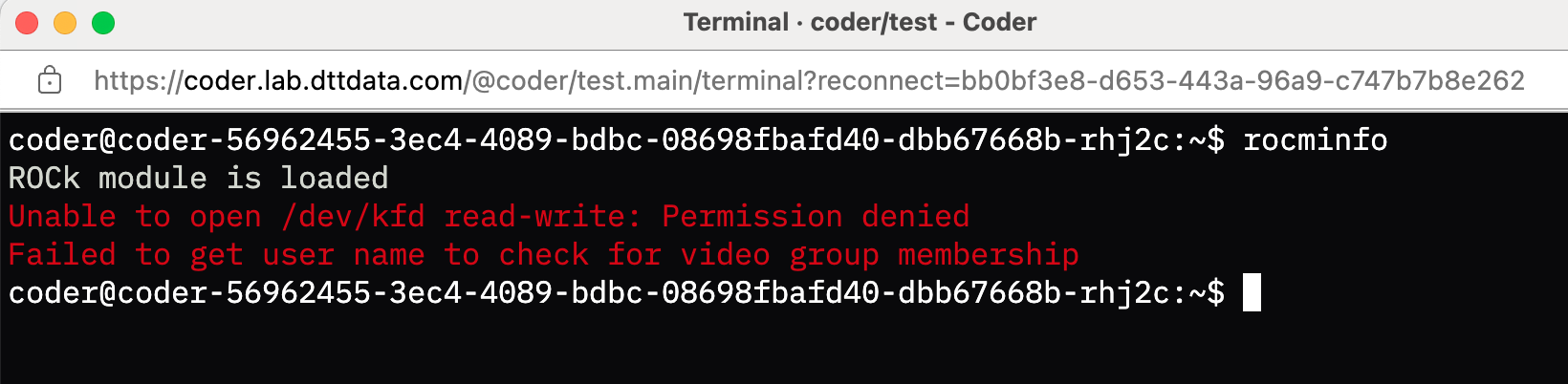Click the window title Terminal · coder/test - Coder

pos(860,22)
